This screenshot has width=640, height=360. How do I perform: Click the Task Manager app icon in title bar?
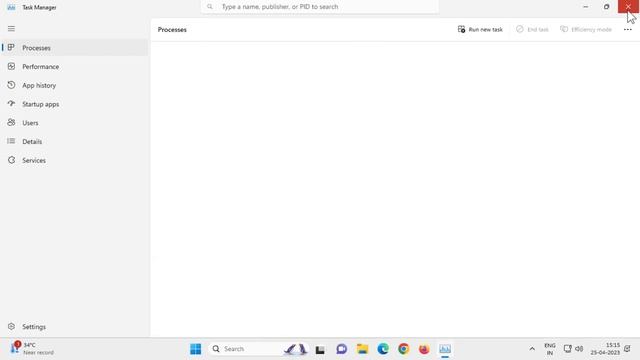coord(11,7)
